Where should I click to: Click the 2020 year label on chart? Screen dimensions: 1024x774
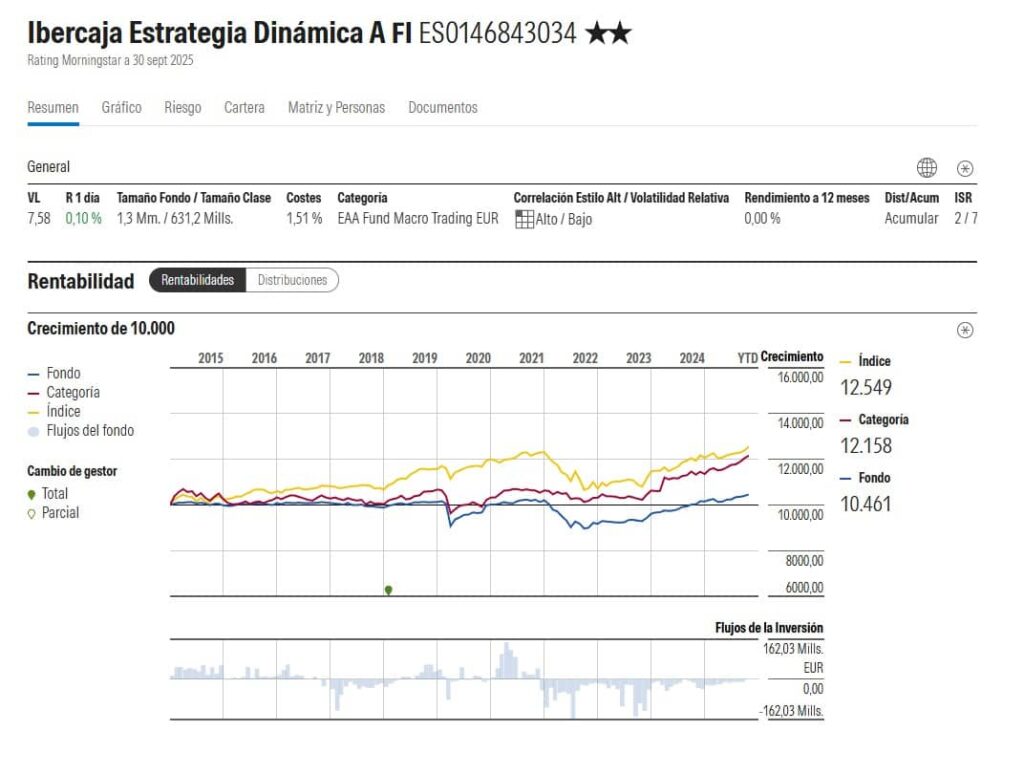478,358
